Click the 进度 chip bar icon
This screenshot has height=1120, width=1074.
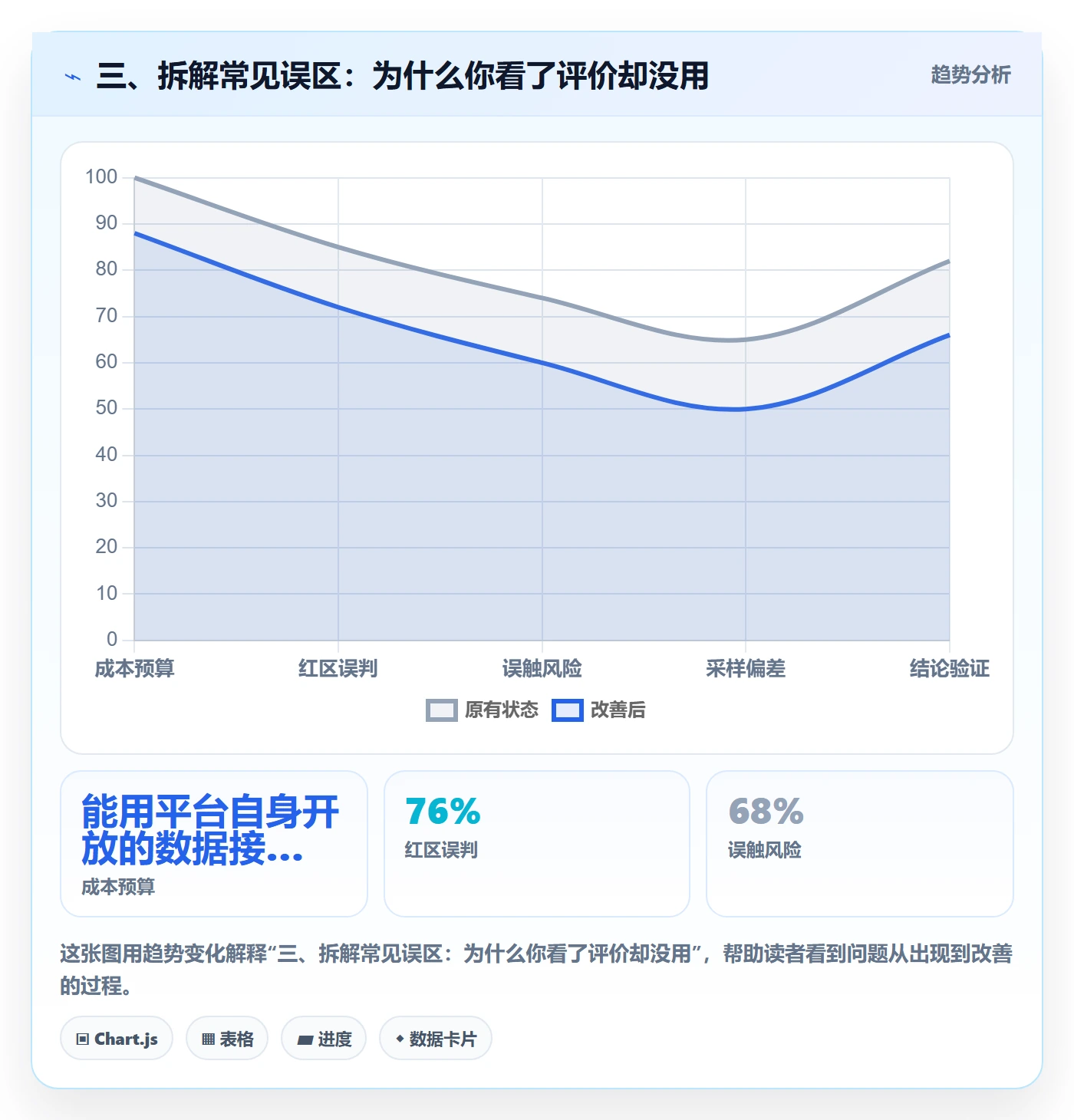click(305, 1040)
